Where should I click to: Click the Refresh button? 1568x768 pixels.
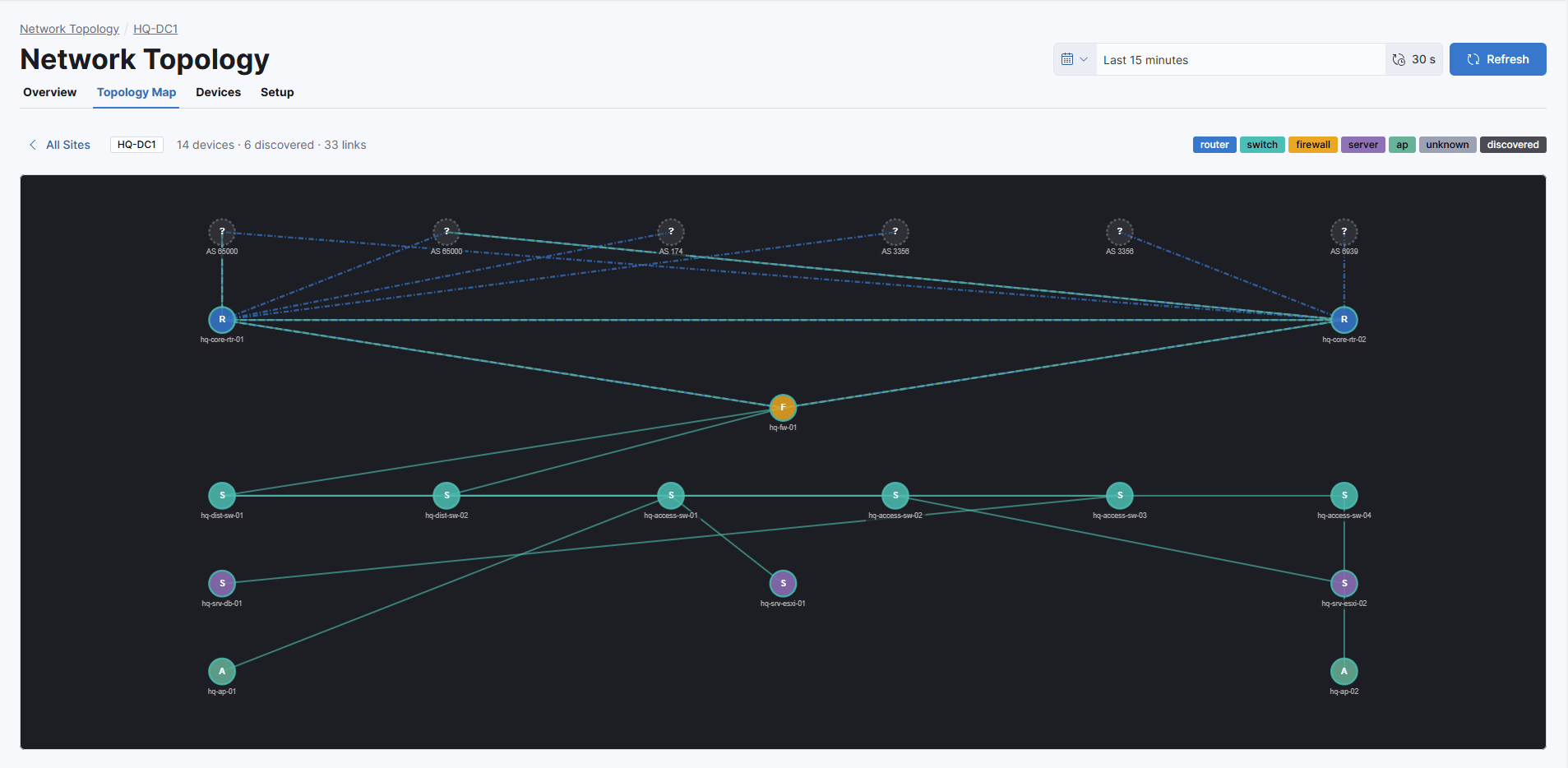pyautogui.click(x=1497, y=59)
